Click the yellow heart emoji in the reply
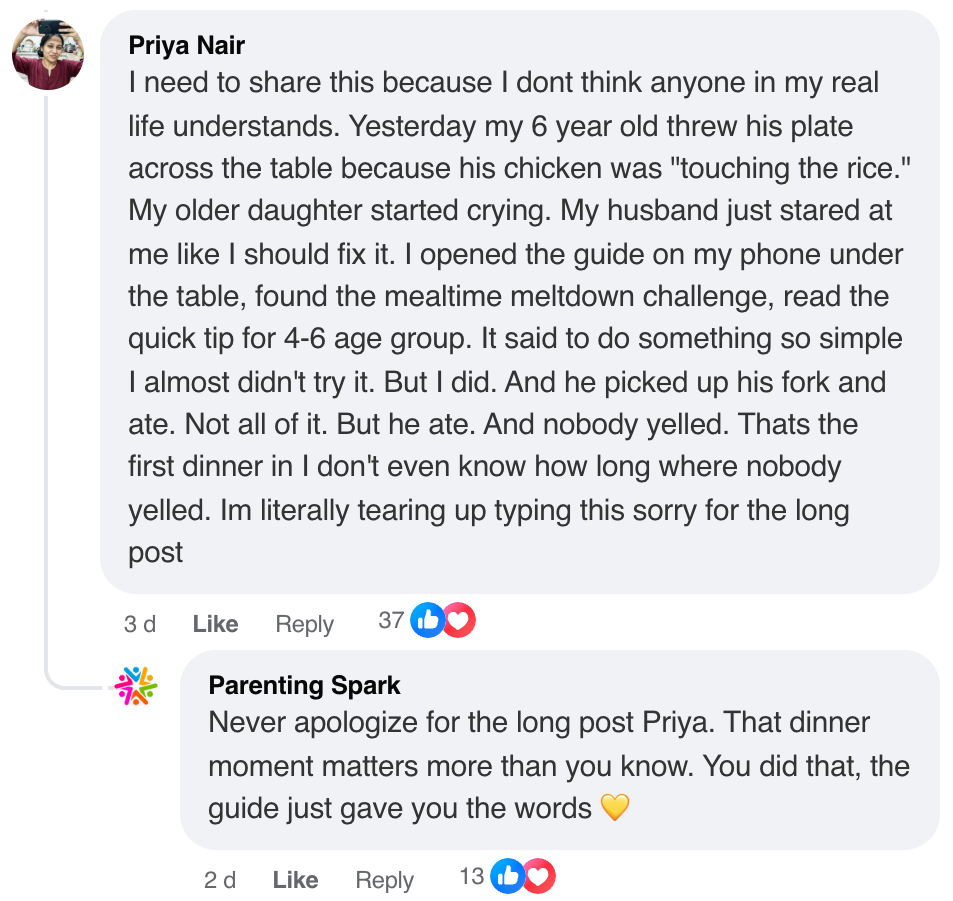This screenshot has width=953, height=901. pyautogui.click(x=615, y=807)
